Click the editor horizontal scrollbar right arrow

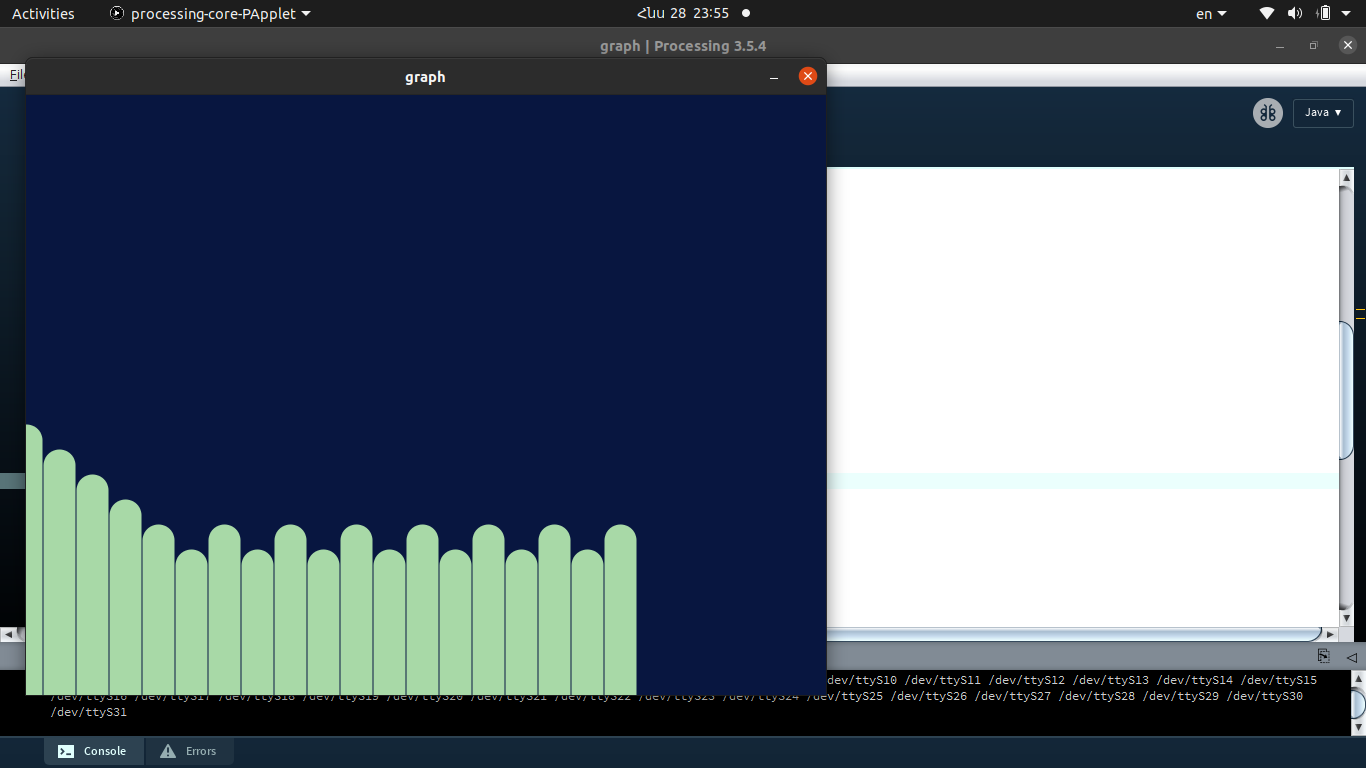(1330, 634)
